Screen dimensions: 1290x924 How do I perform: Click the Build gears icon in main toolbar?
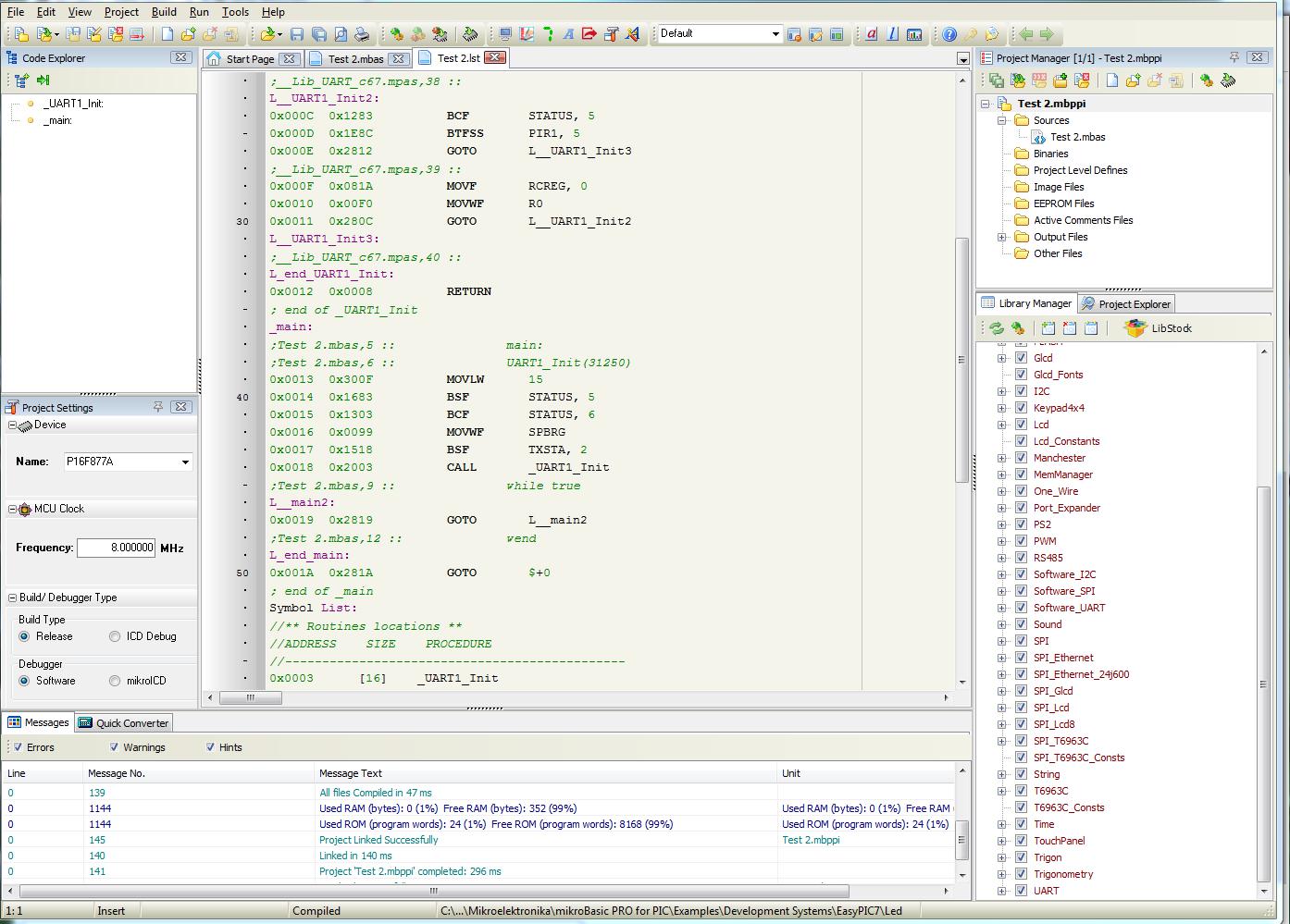click(396, 34)
